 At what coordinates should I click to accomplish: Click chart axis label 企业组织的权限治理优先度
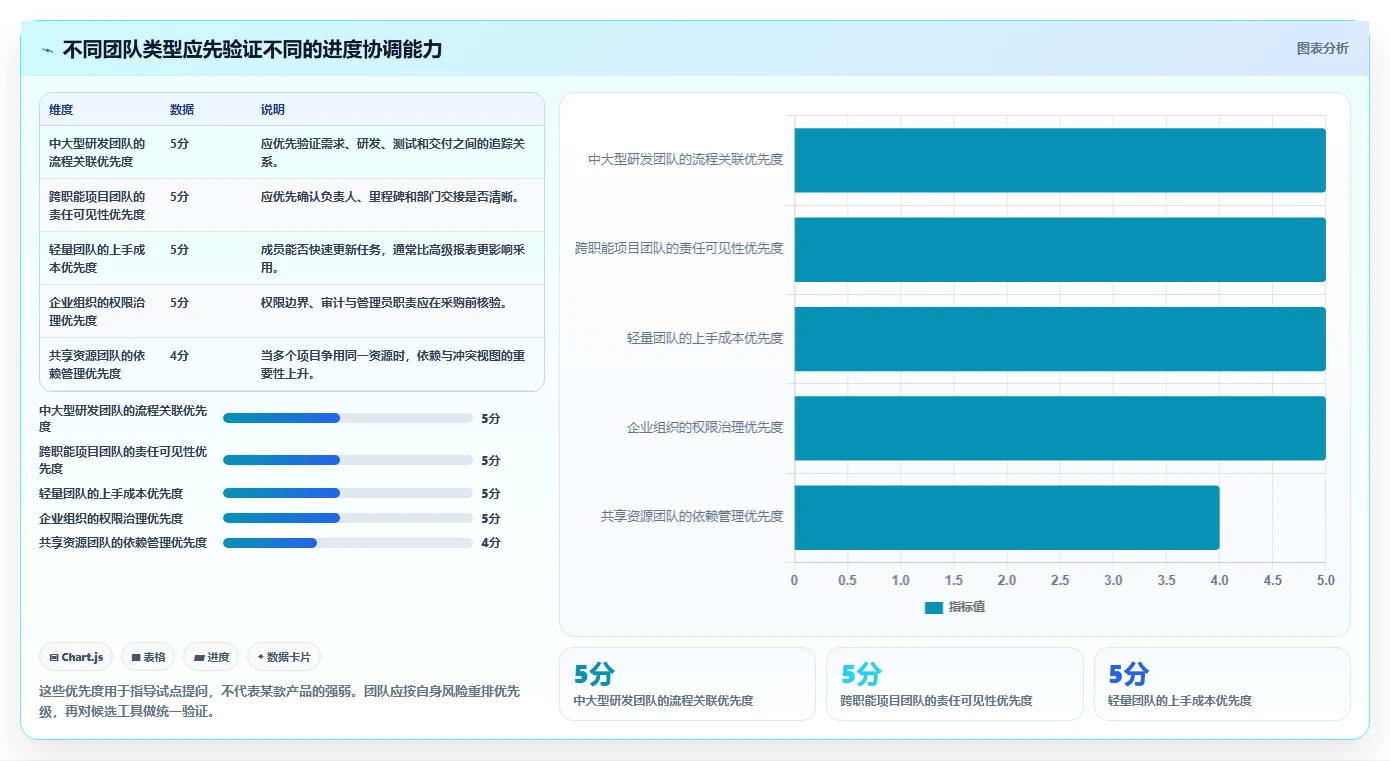click(x=705, y=428)
